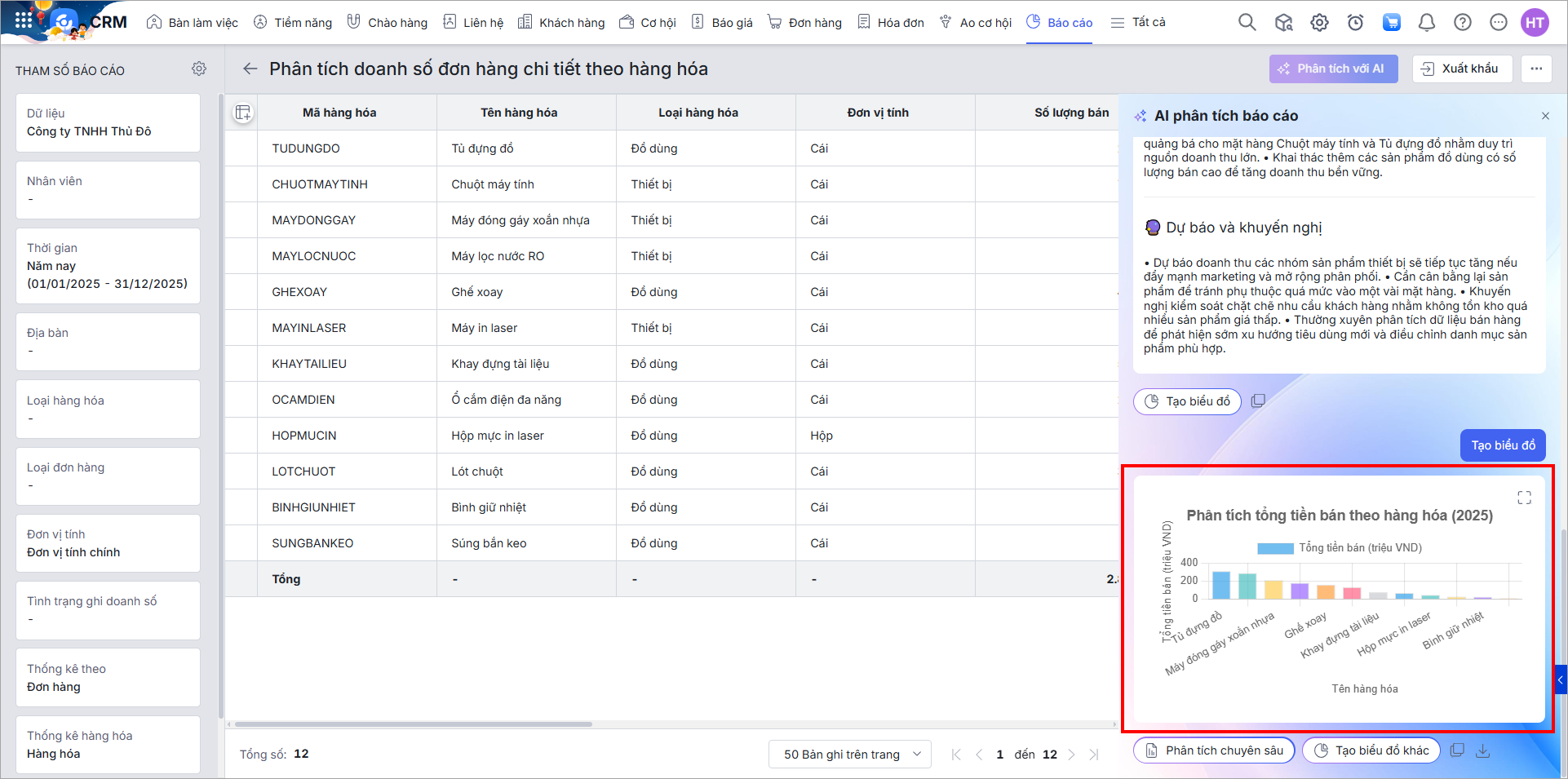
Task: Open report parameter settings gear
Action: (x=199, y=69)
